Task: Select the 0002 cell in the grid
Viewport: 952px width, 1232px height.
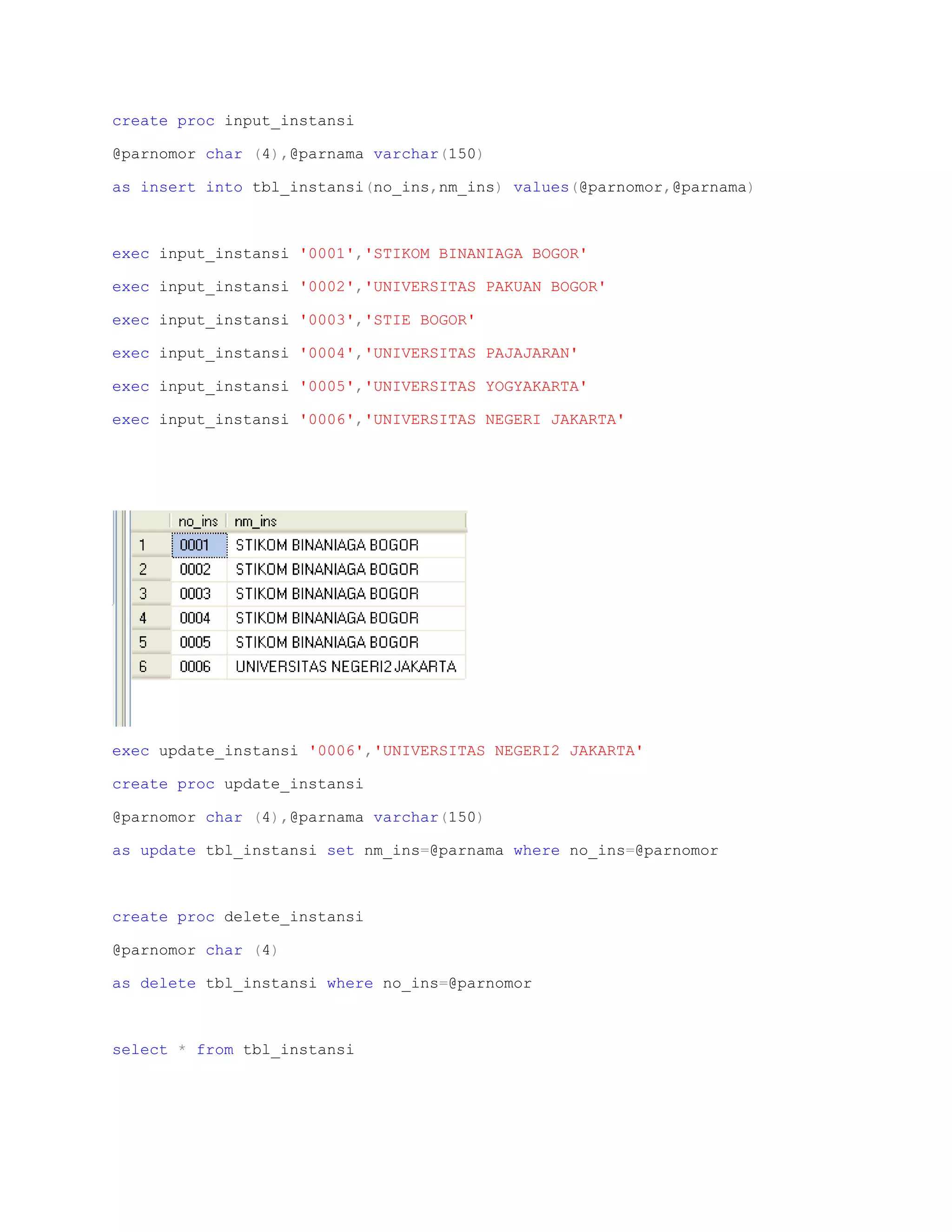Action: pos(199,570)
